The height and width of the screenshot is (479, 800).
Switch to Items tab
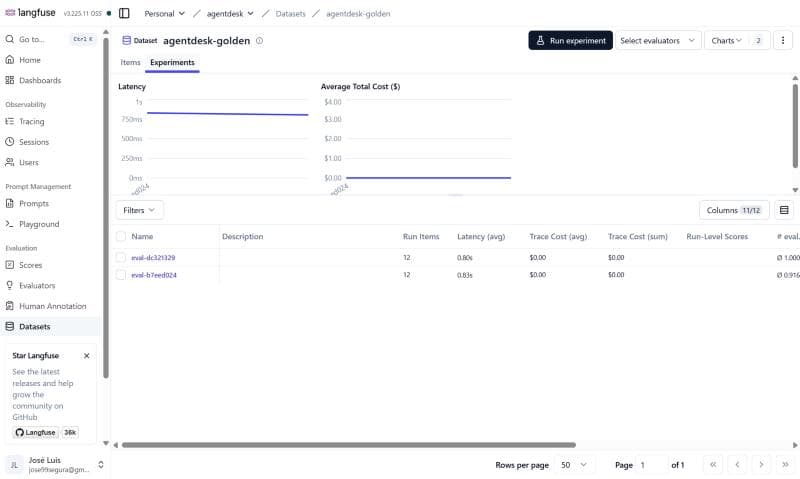pos(130,62)
